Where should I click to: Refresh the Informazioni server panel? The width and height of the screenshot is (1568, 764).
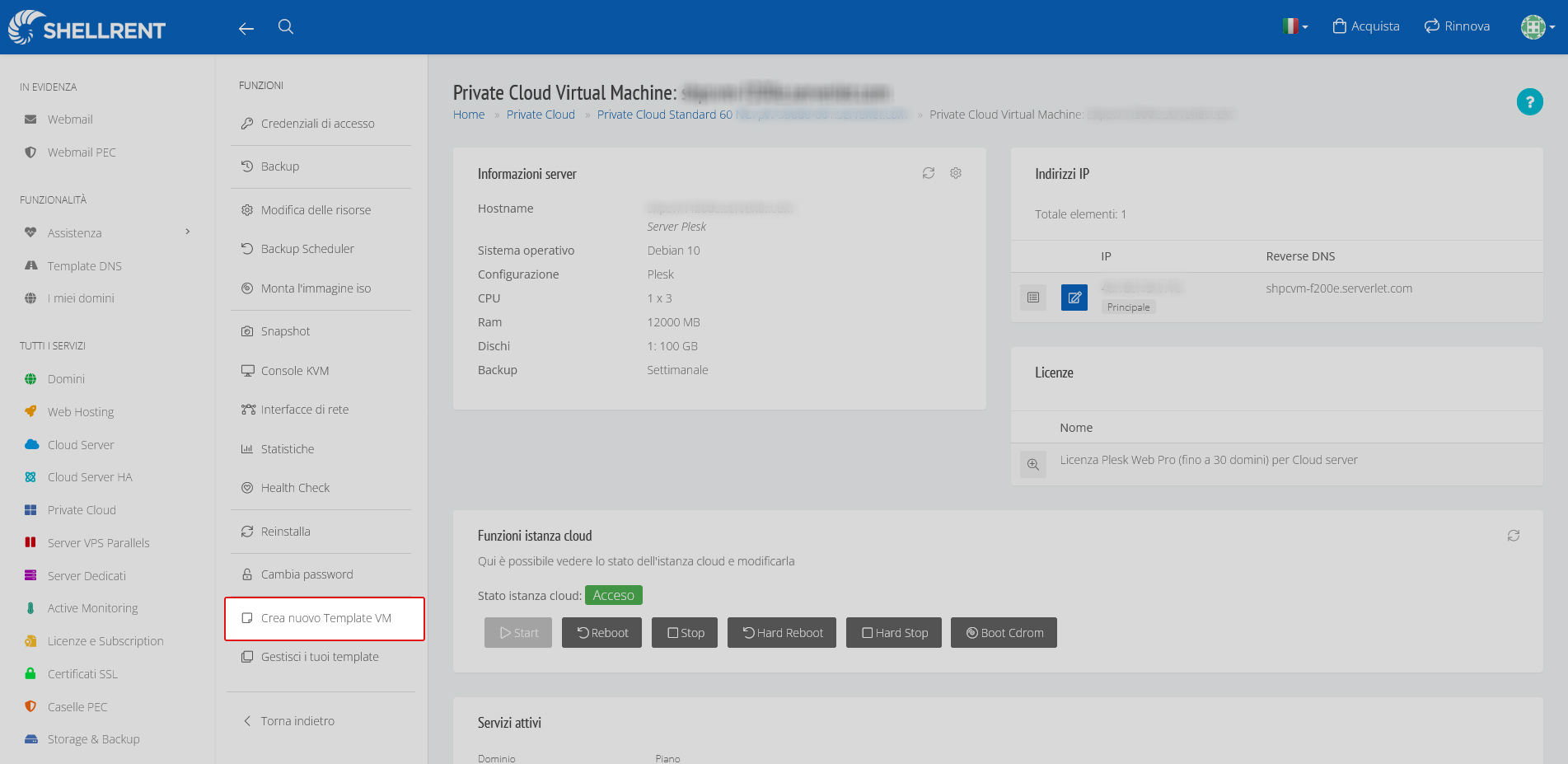[929, 173]
